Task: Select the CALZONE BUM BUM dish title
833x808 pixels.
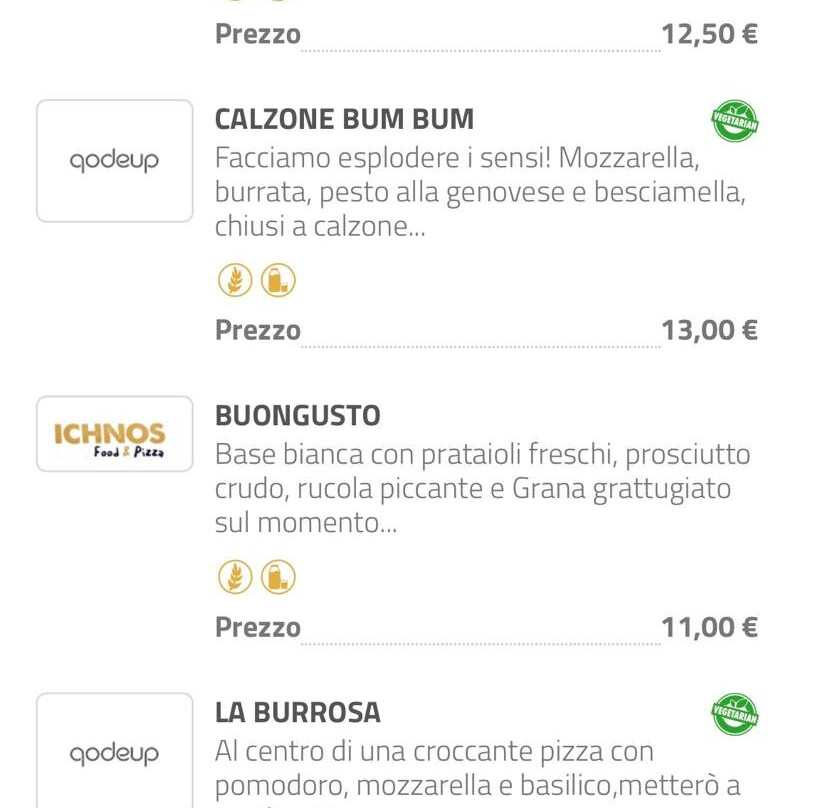Action: [x=344, y=119]
